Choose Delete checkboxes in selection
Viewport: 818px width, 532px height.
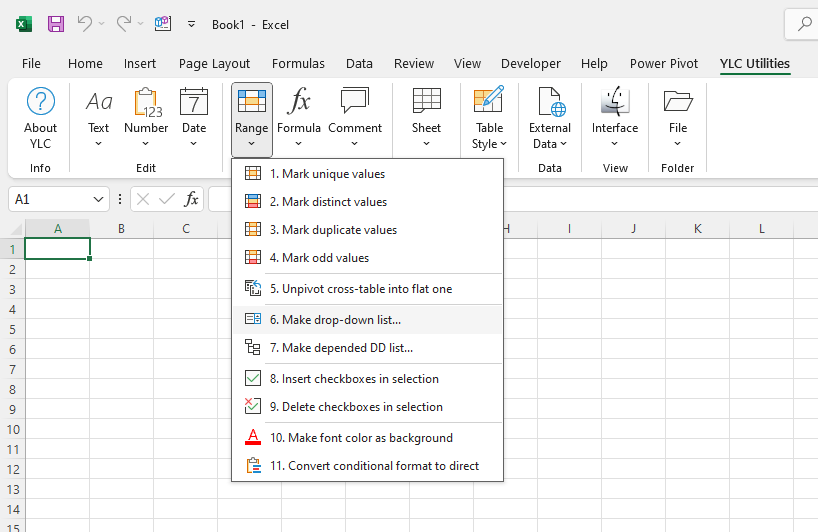[356, 407]
